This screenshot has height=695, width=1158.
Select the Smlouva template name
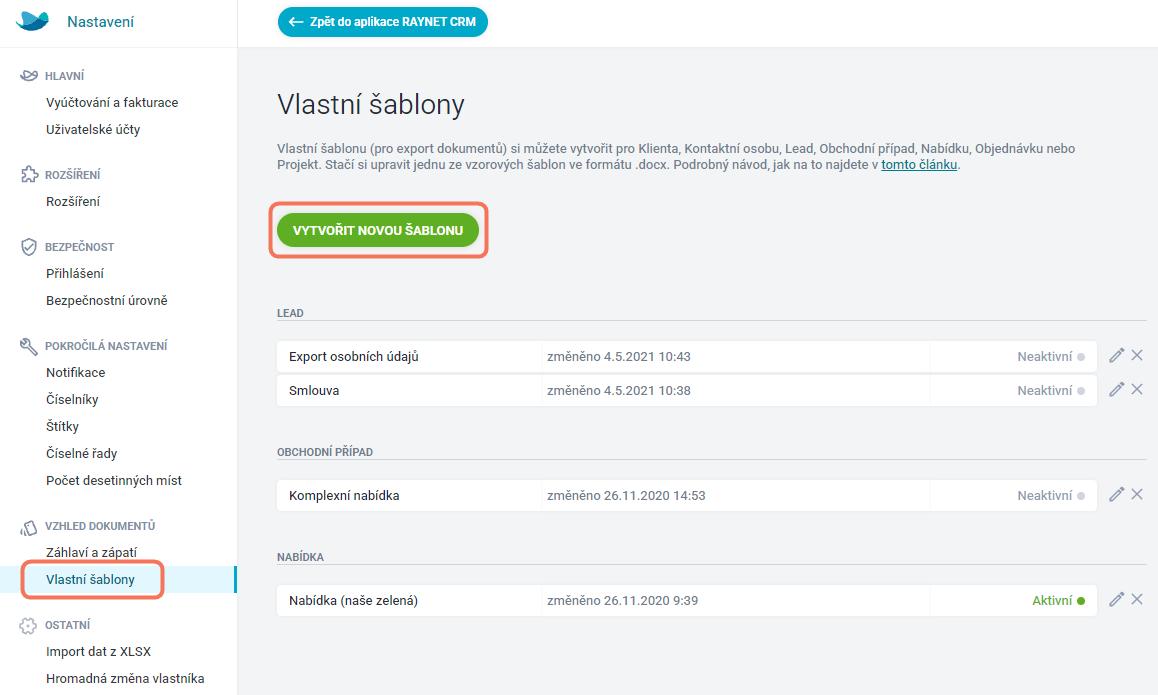coord(314,391)
